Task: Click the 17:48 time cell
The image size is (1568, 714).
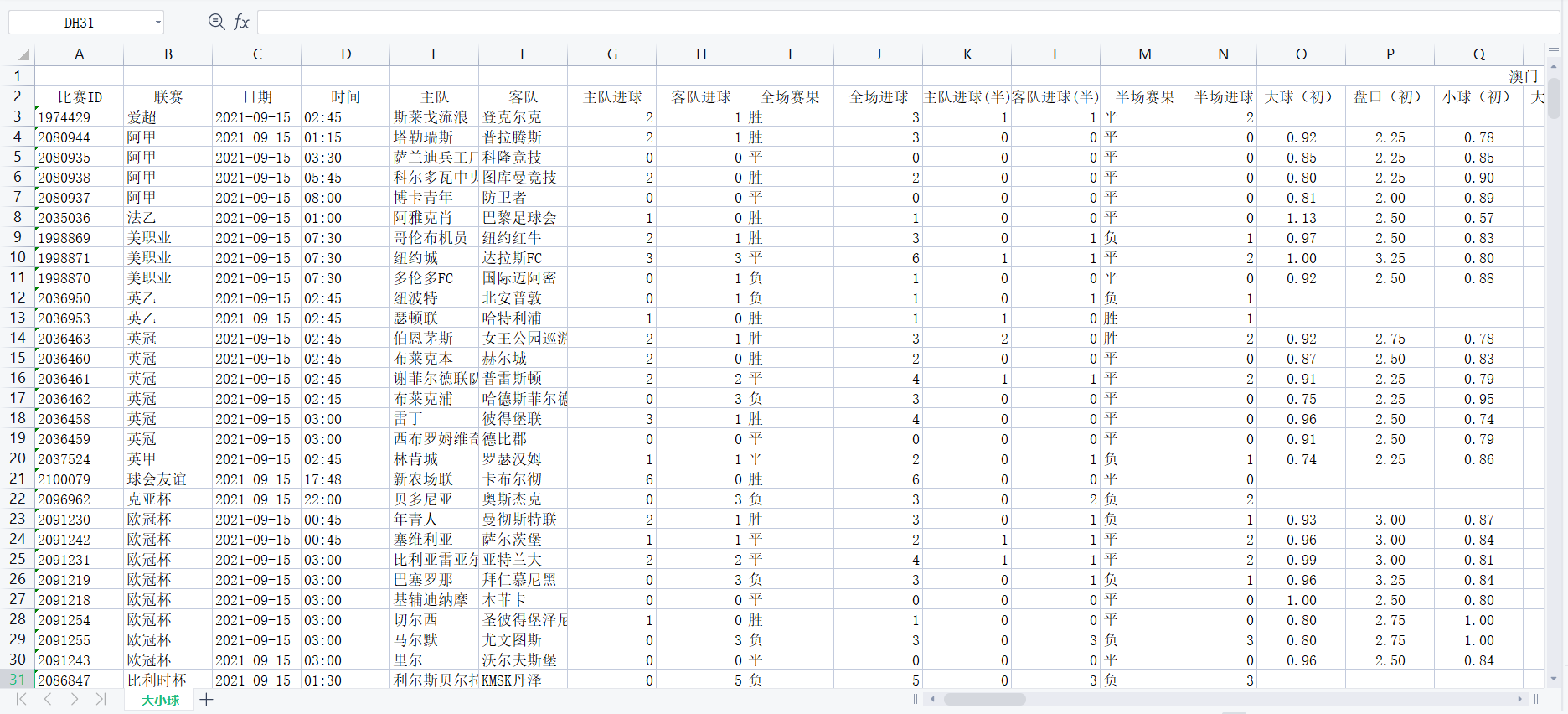Action: [x=345, y=479]
